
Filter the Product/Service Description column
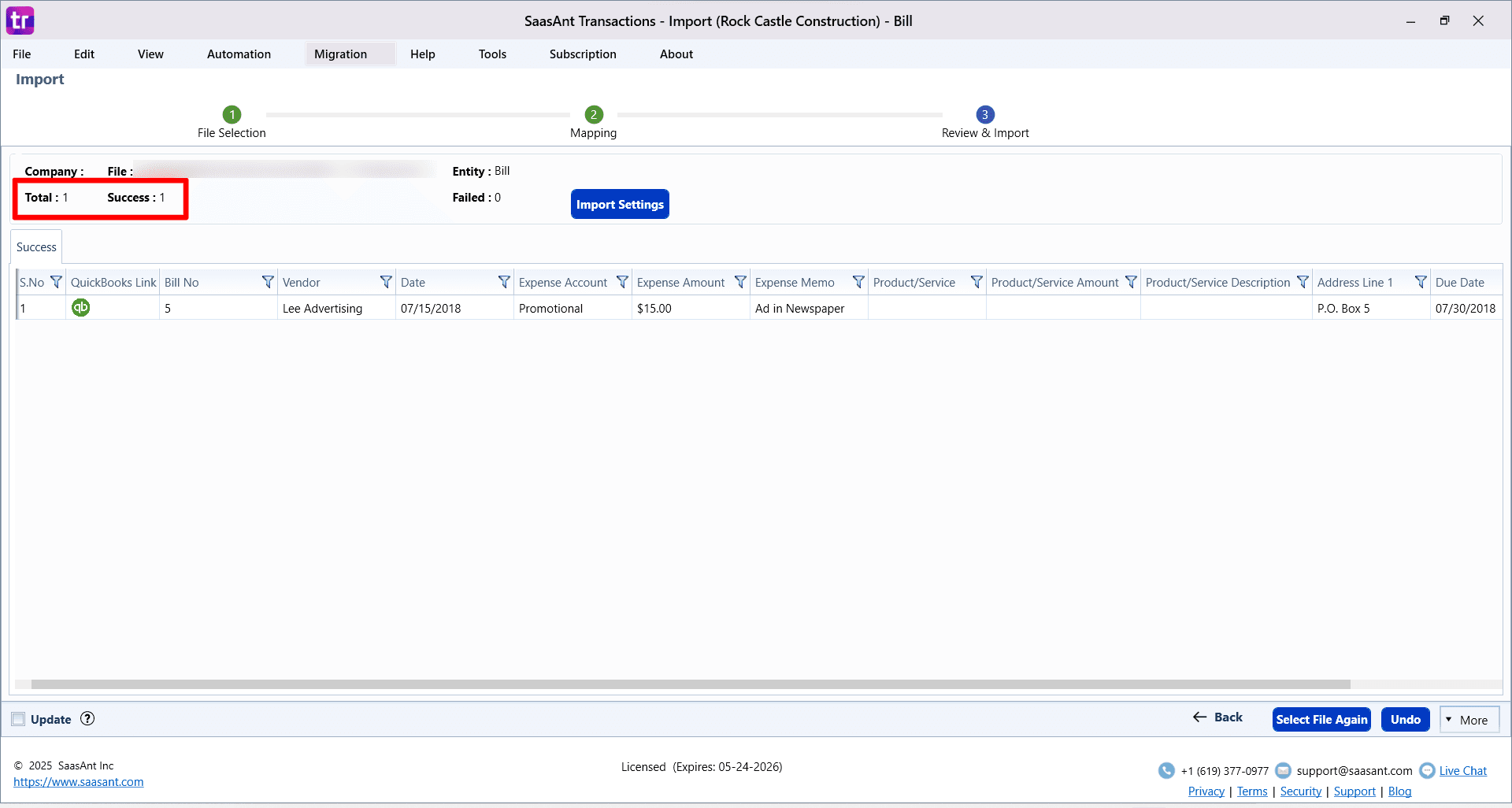[1303, 282]
